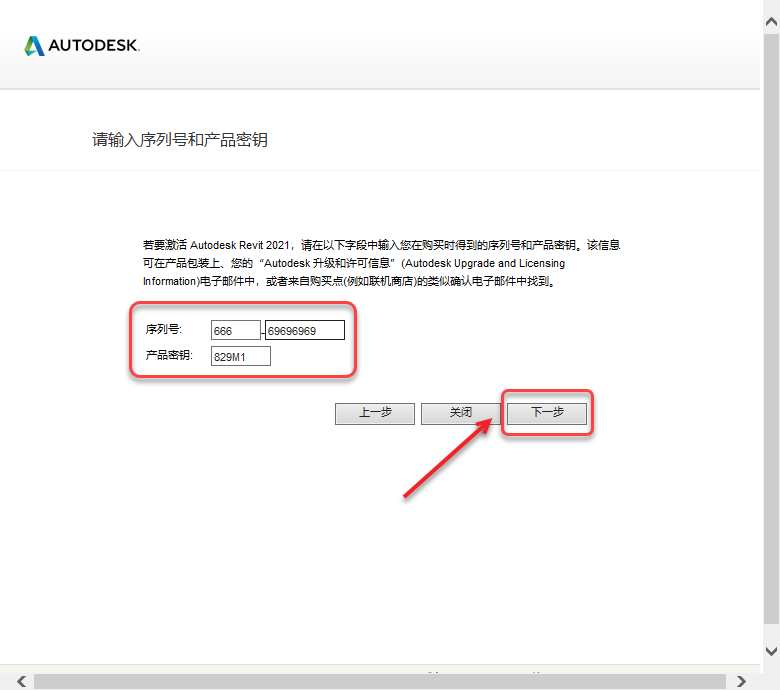Screen dimensions: 780x690
Task: Click the 下一步 (Next) button
Action: (x=547, y=413)
